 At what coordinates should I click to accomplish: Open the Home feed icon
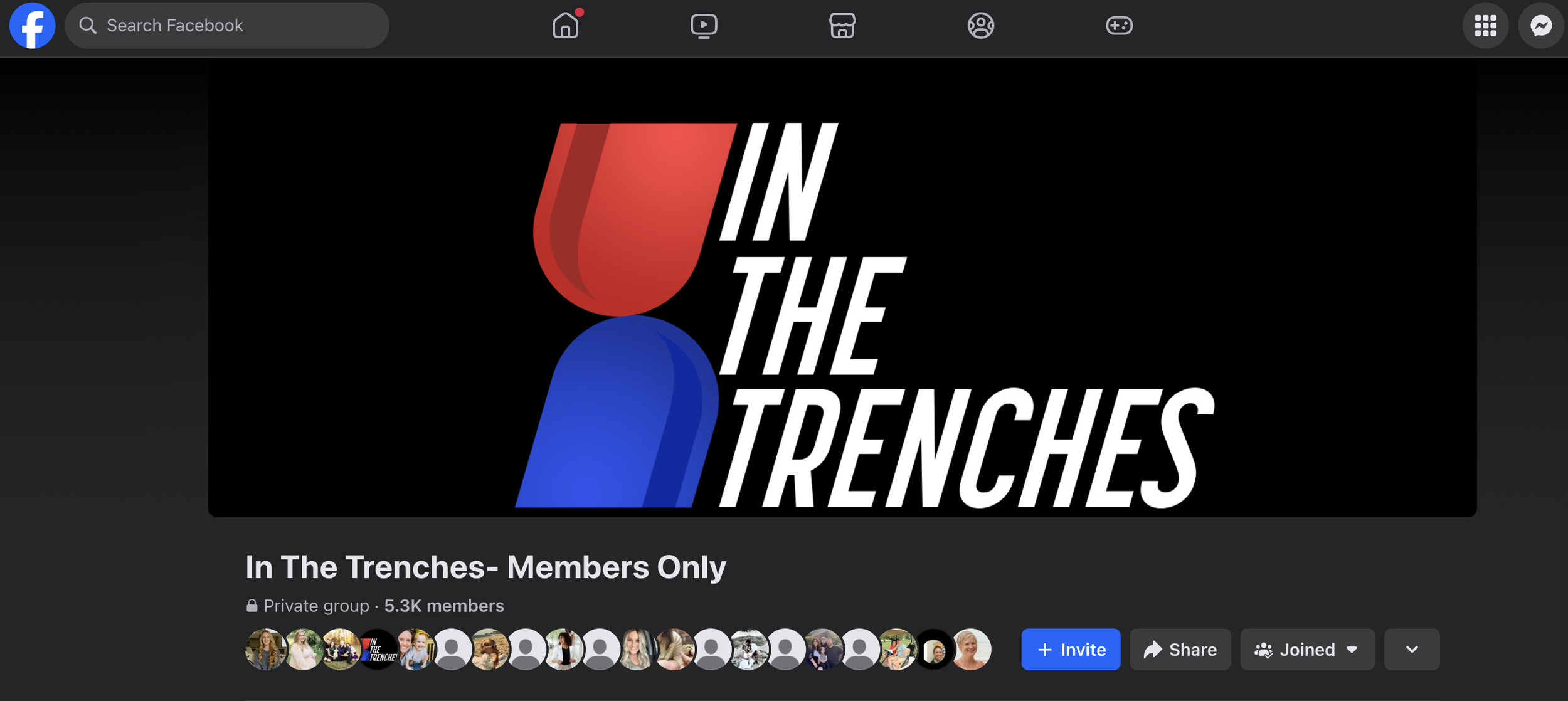565,26
